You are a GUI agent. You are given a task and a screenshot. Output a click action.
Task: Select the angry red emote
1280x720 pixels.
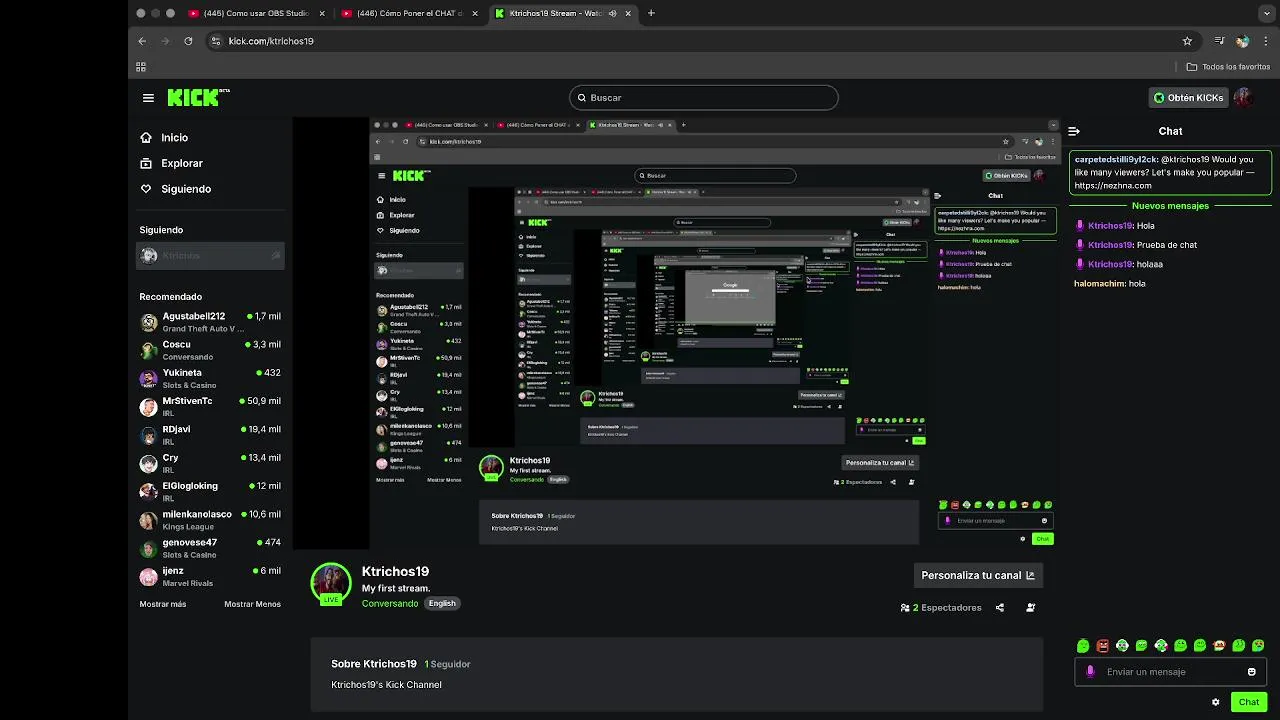[x=1102, y=646]
